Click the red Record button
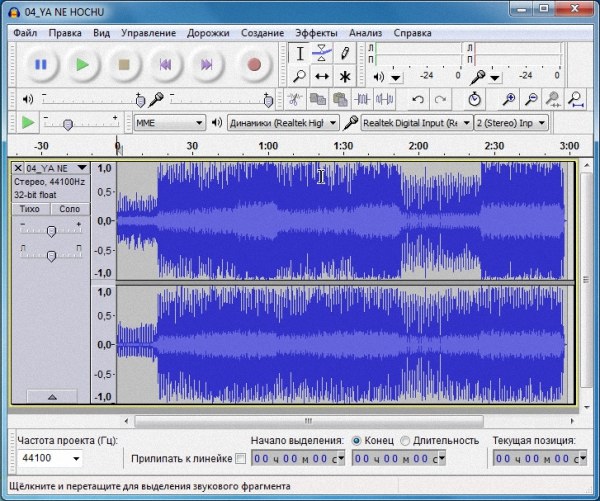The image size is (600, 501). 254,65
